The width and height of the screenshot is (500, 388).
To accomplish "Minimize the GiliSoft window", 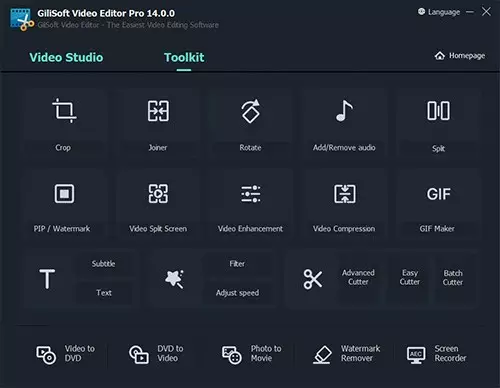I will coord(470,12).
